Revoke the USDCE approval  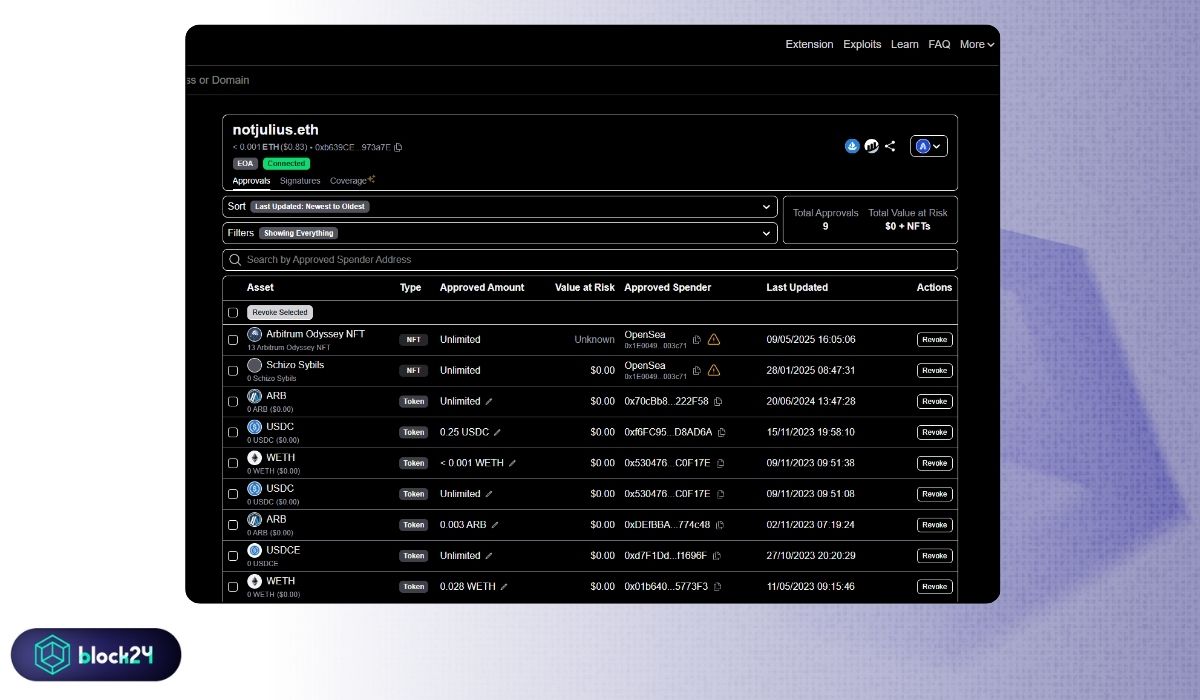click(935, 556)
